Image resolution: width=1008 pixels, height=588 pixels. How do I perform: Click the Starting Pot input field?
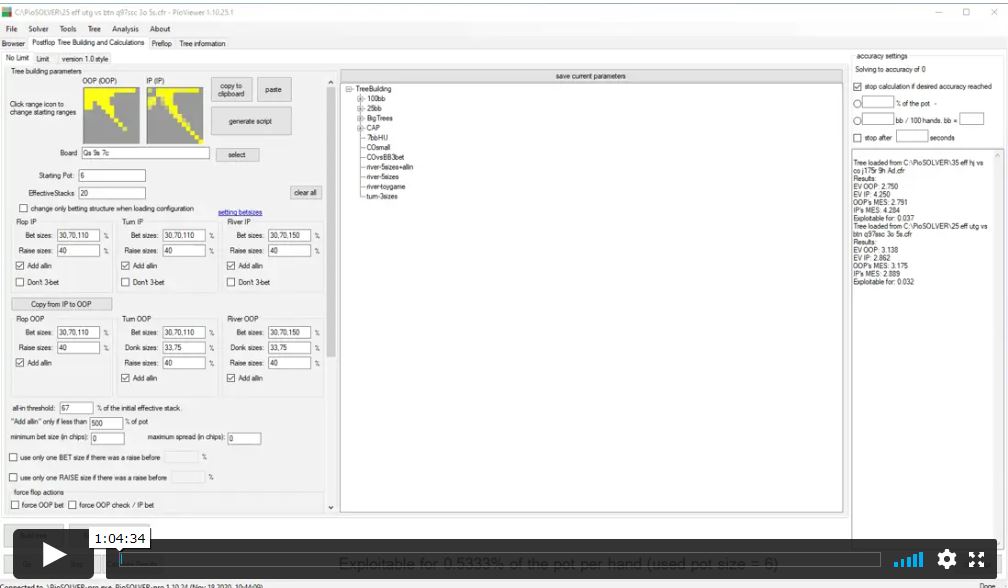pyautogui.click(x=112, y=175)
